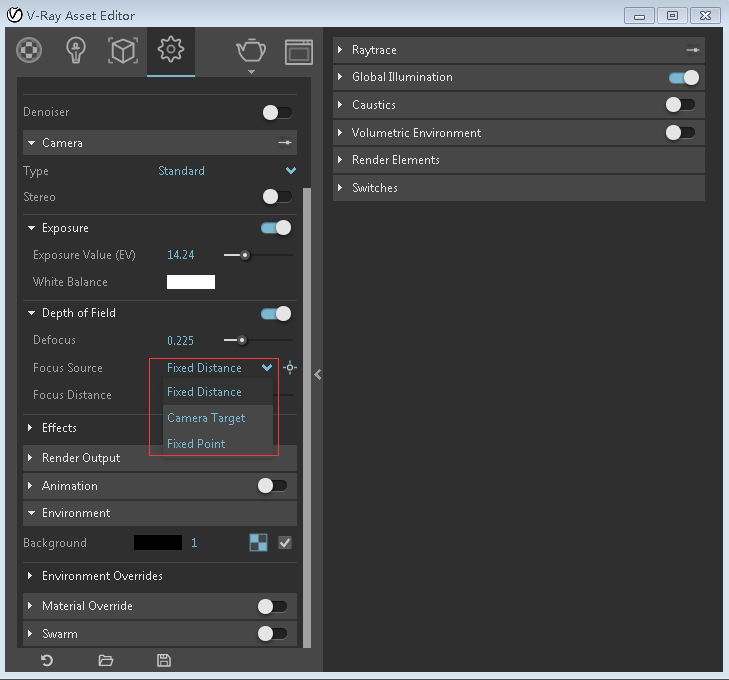Click the revert settings icon at bottom
Viewport: 729px width, 680px height.
click(47, 660)
